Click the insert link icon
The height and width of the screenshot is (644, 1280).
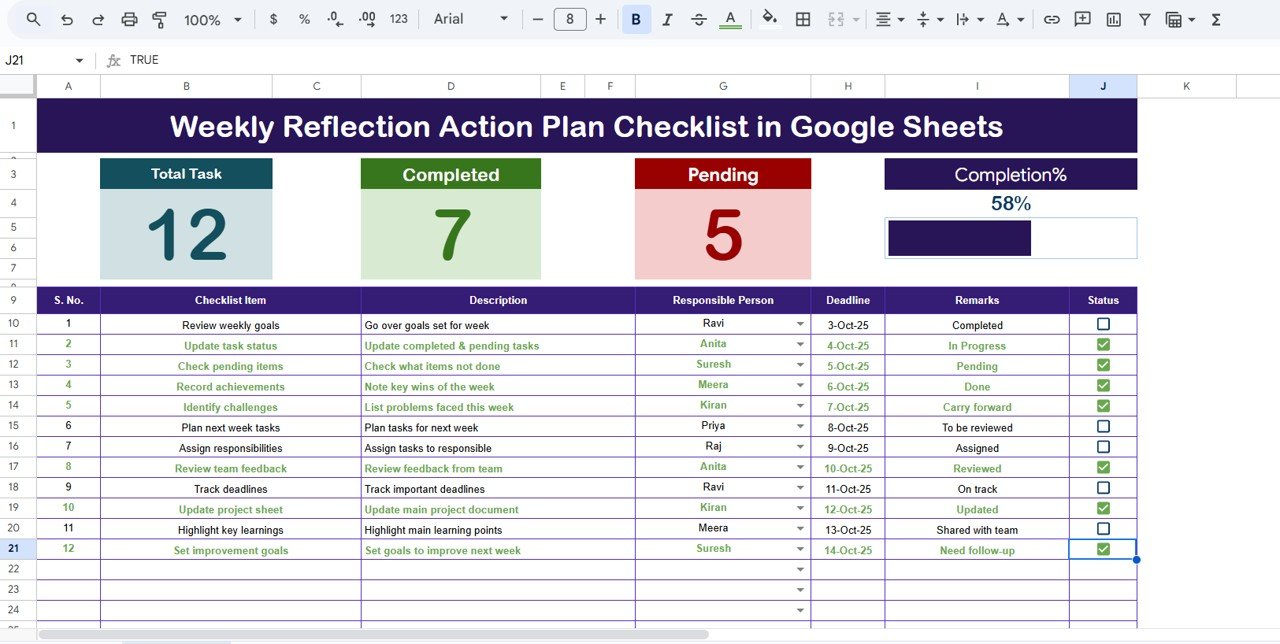[x=1051, y=19]
